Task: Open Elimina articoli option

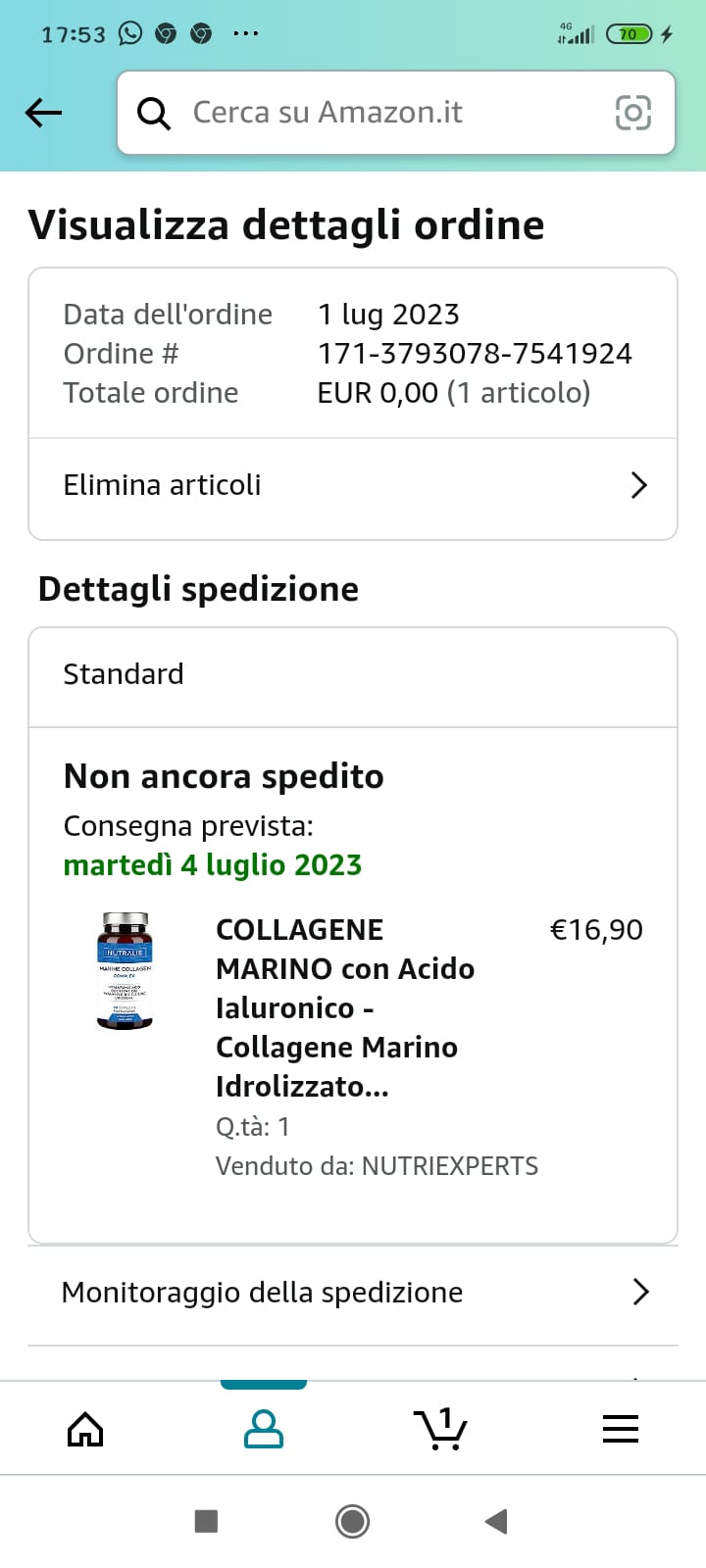Action: (163, 485)
